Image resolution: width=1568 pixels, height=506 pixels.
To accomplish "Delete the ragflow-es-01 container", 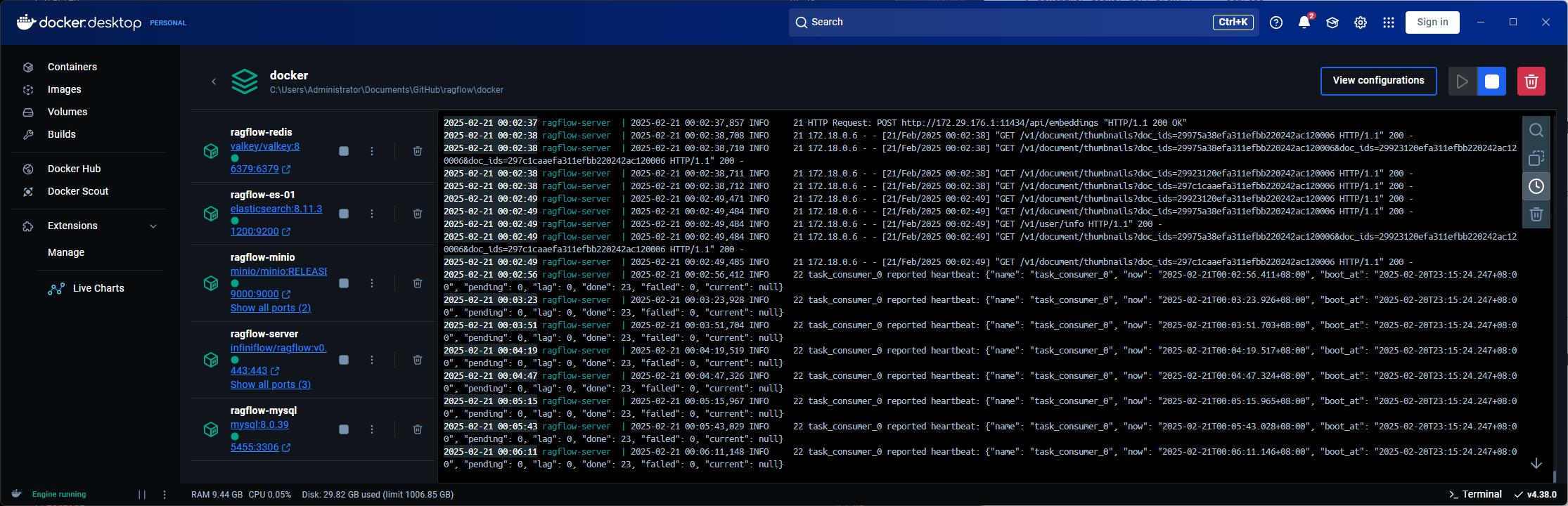I will pyautogui.click(x=418, y=214).
